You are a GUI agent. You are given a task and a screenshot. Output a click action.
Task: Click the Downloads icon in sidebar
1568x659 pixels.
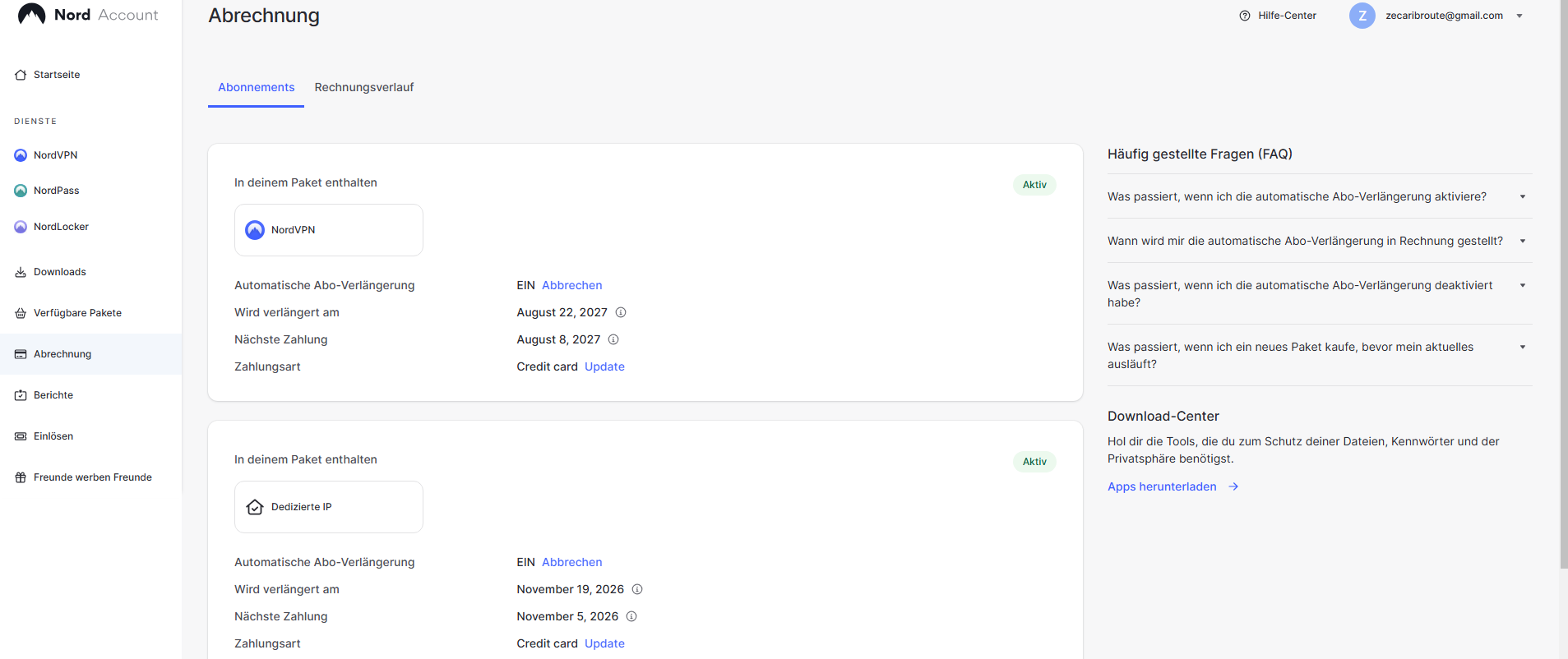(21, 272)
